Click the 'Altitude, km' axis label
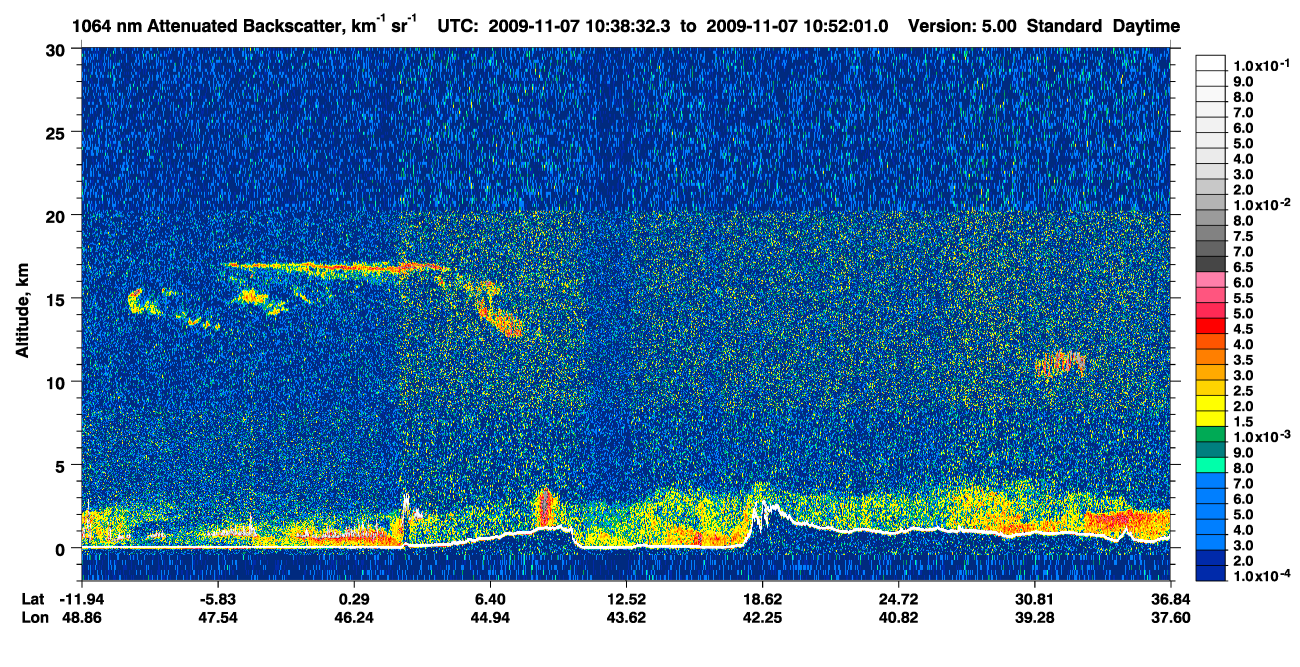 pyautogui.click(x=22, y=313)
